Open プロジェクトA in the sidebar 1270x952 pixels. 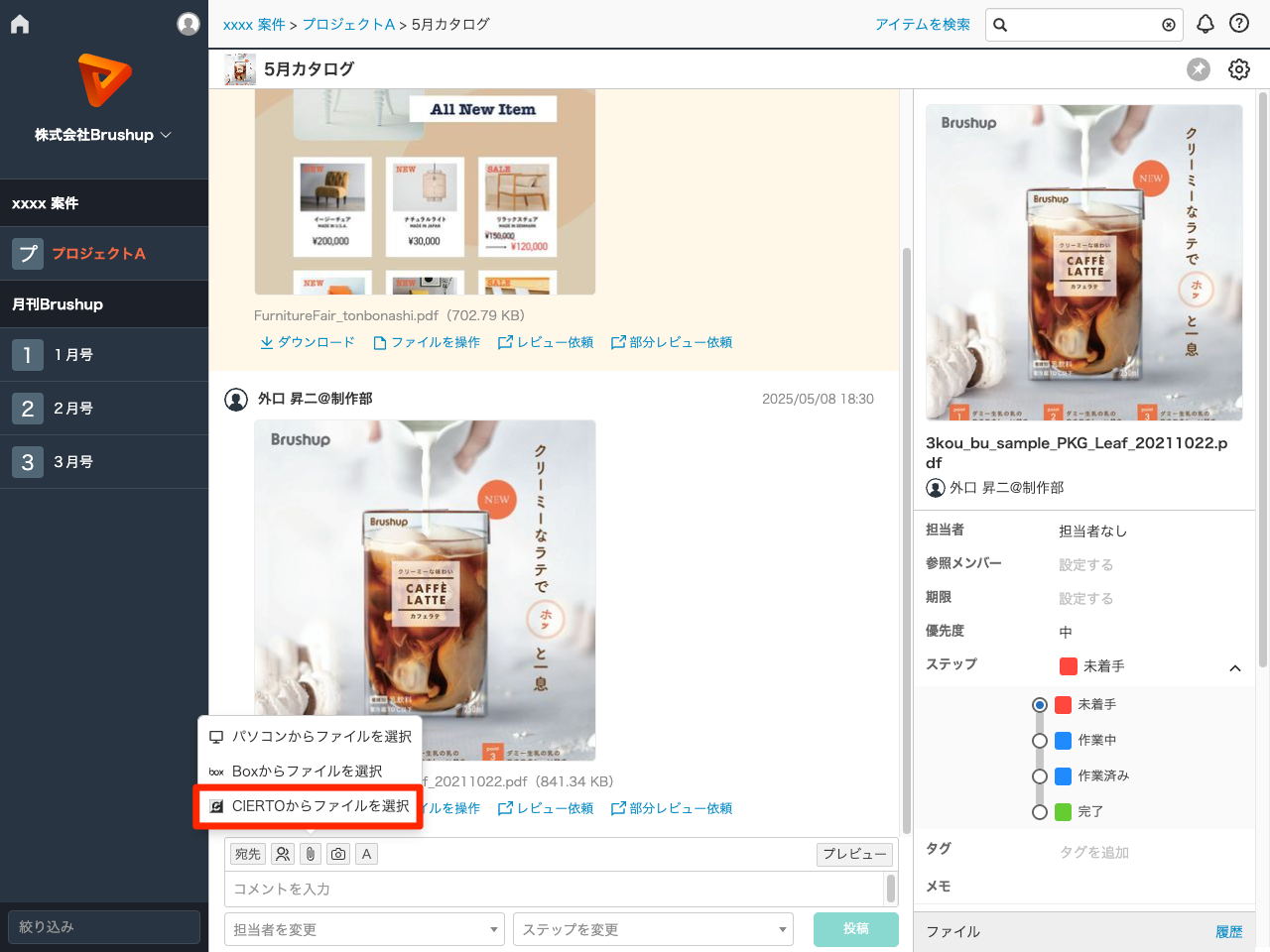pyautogui.click(x=104, y=254)
